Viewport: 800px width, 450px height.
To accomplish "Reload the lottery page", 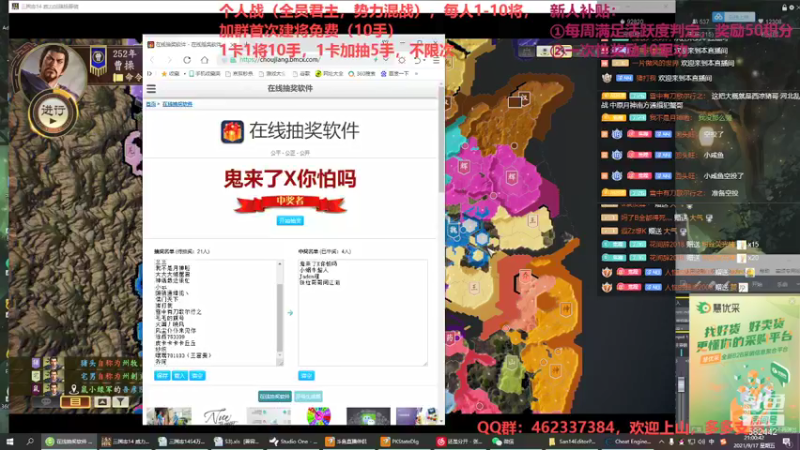I will coord(187,60).
